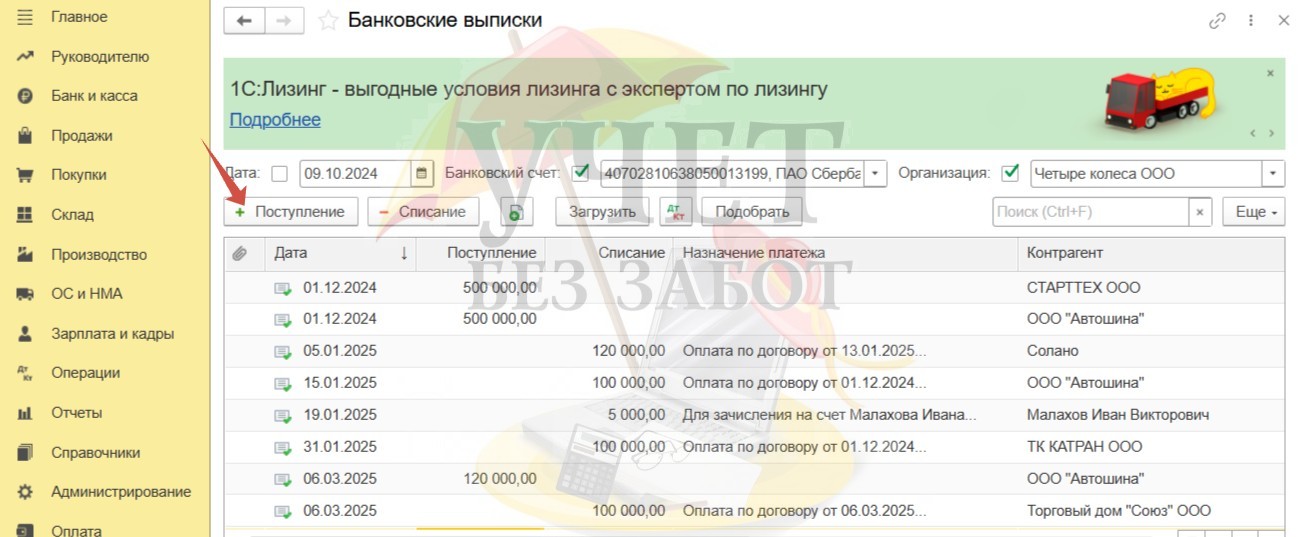Open the Склад section

[x=72, y=214]
